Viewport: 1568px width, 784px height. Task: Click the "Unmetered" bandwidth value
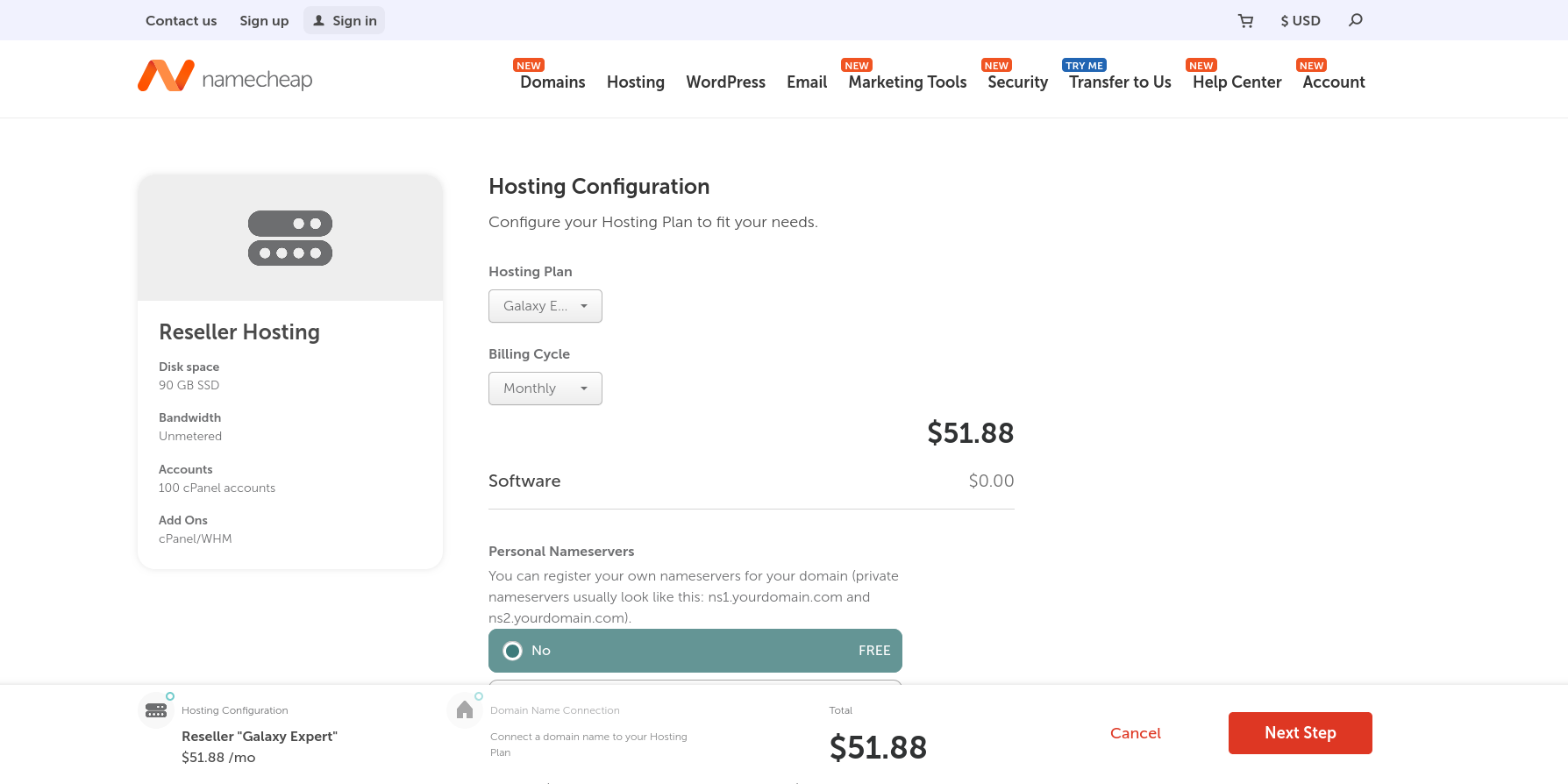[190, 436]
